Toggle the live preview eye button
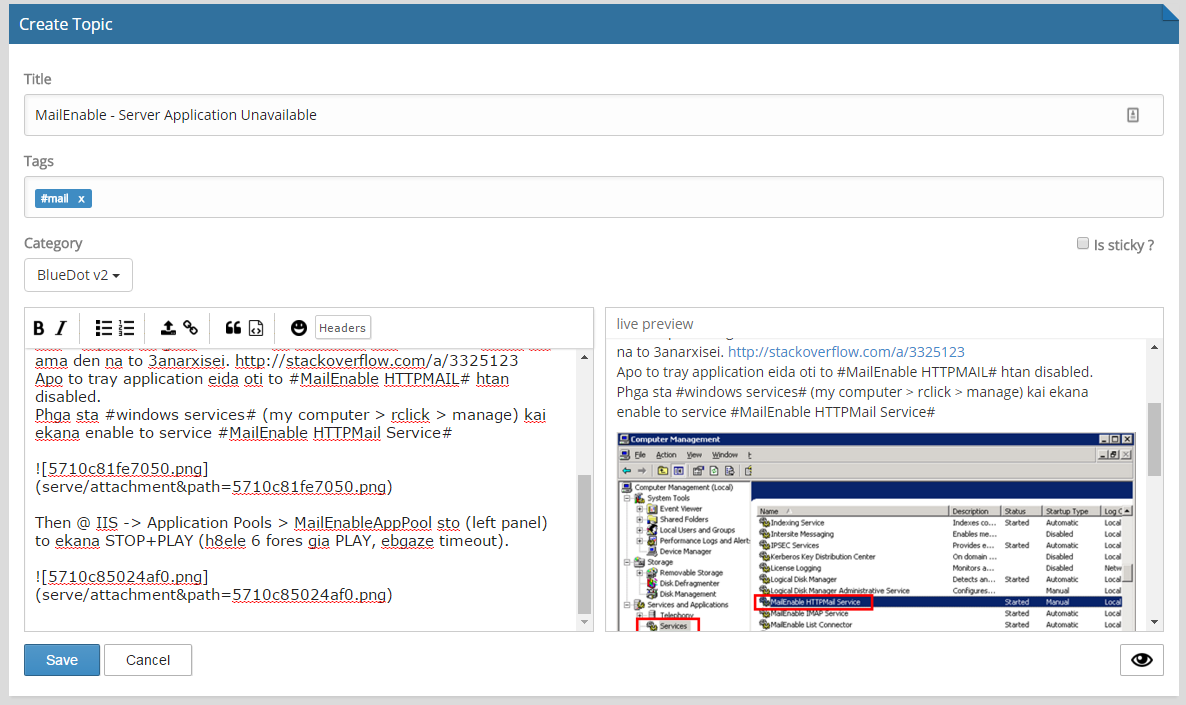The height and width of the screenshot is (705, 1186). click(x=1141, y=660)
